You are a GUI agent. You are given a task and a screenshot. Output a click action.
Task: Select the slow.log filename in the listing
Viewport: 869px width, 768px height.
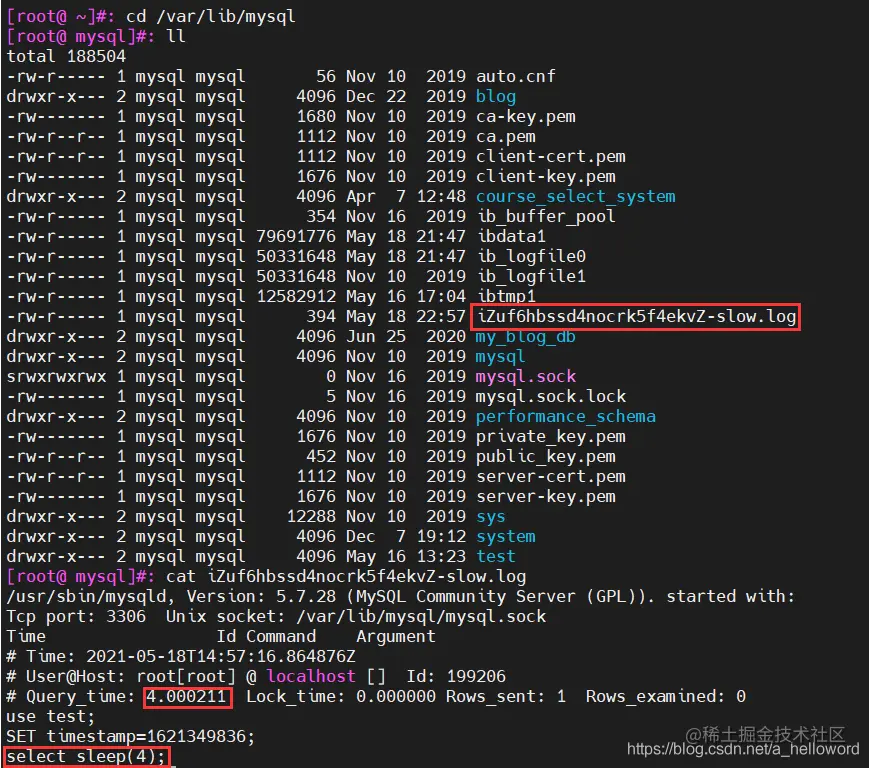[636, 316]
